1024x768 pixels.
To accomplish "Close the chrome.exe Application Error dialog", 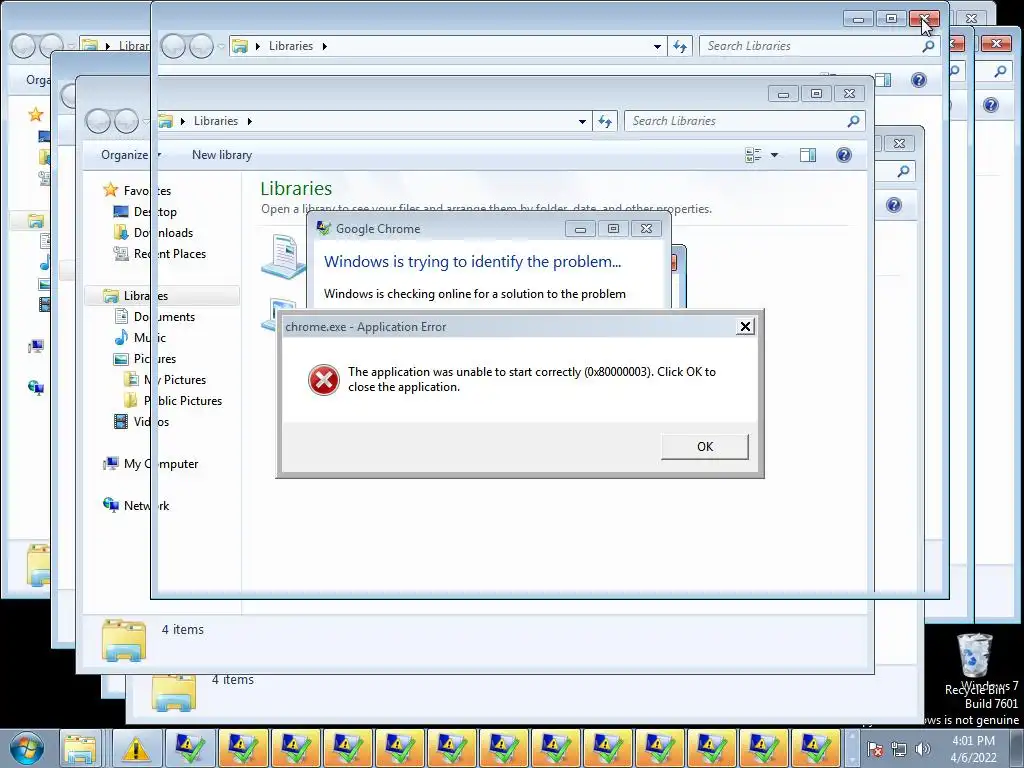I will pos(744,327).
